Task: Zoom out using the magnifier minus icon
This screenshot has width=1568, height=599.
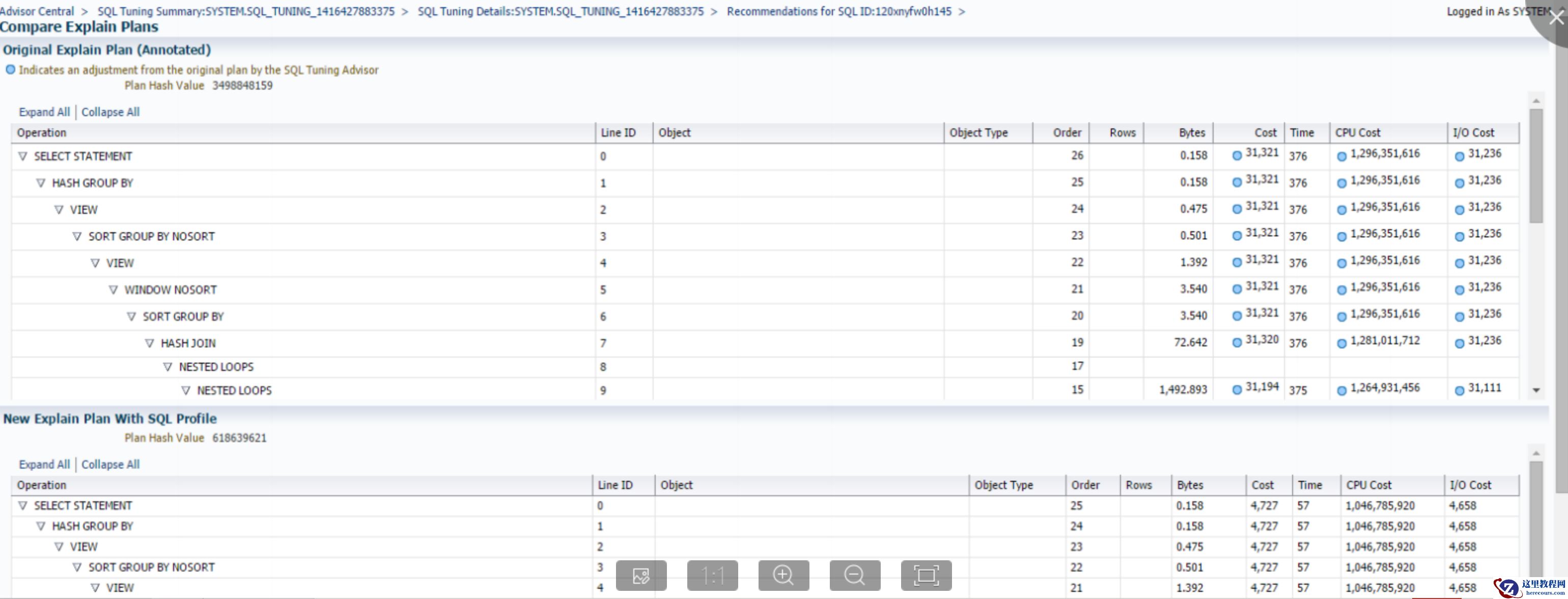Action: [x=855, y=575]
